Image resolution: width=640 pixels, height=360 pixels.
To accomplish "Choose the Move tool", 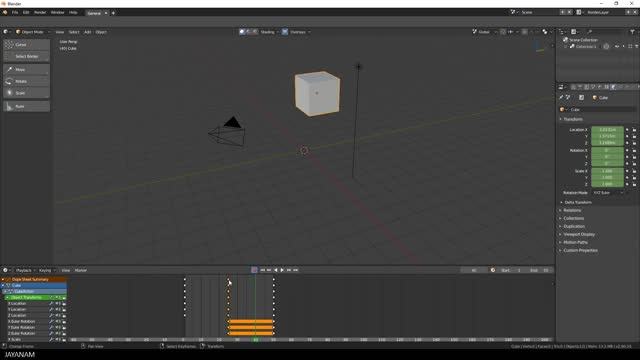I will 27,69.
